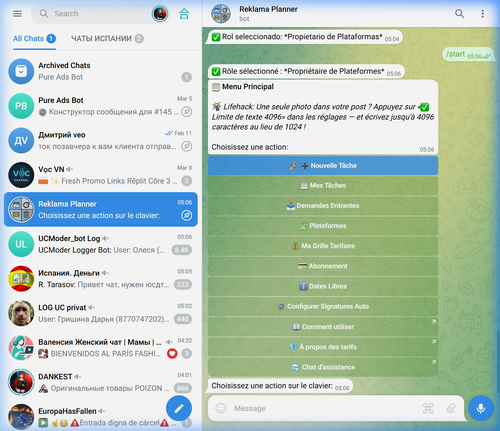500x431 pixels.
Task: Click the DANKEST channel avatar
Action: [x=21, y=382]
